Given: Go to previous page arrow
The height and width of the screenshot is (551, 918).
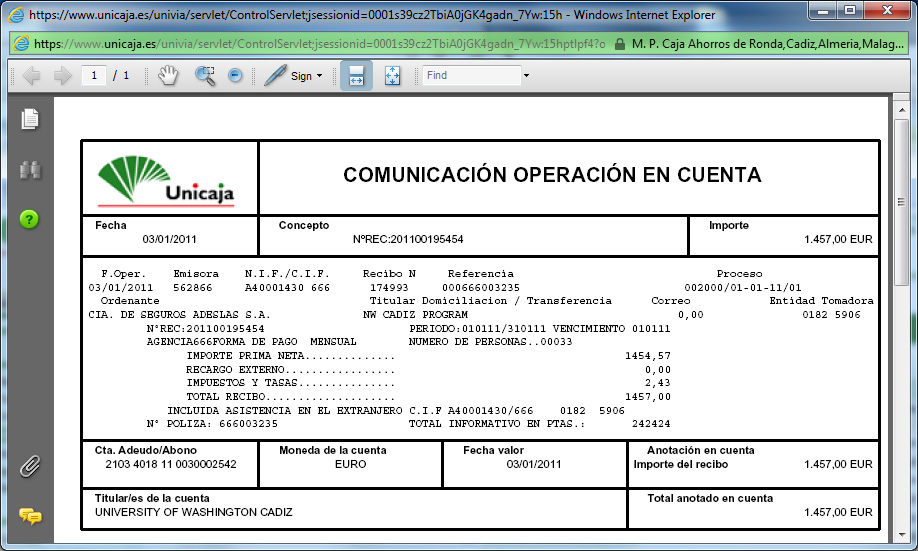Looking at the screenshot, I should pyautogui.click(x=31, y=76).
